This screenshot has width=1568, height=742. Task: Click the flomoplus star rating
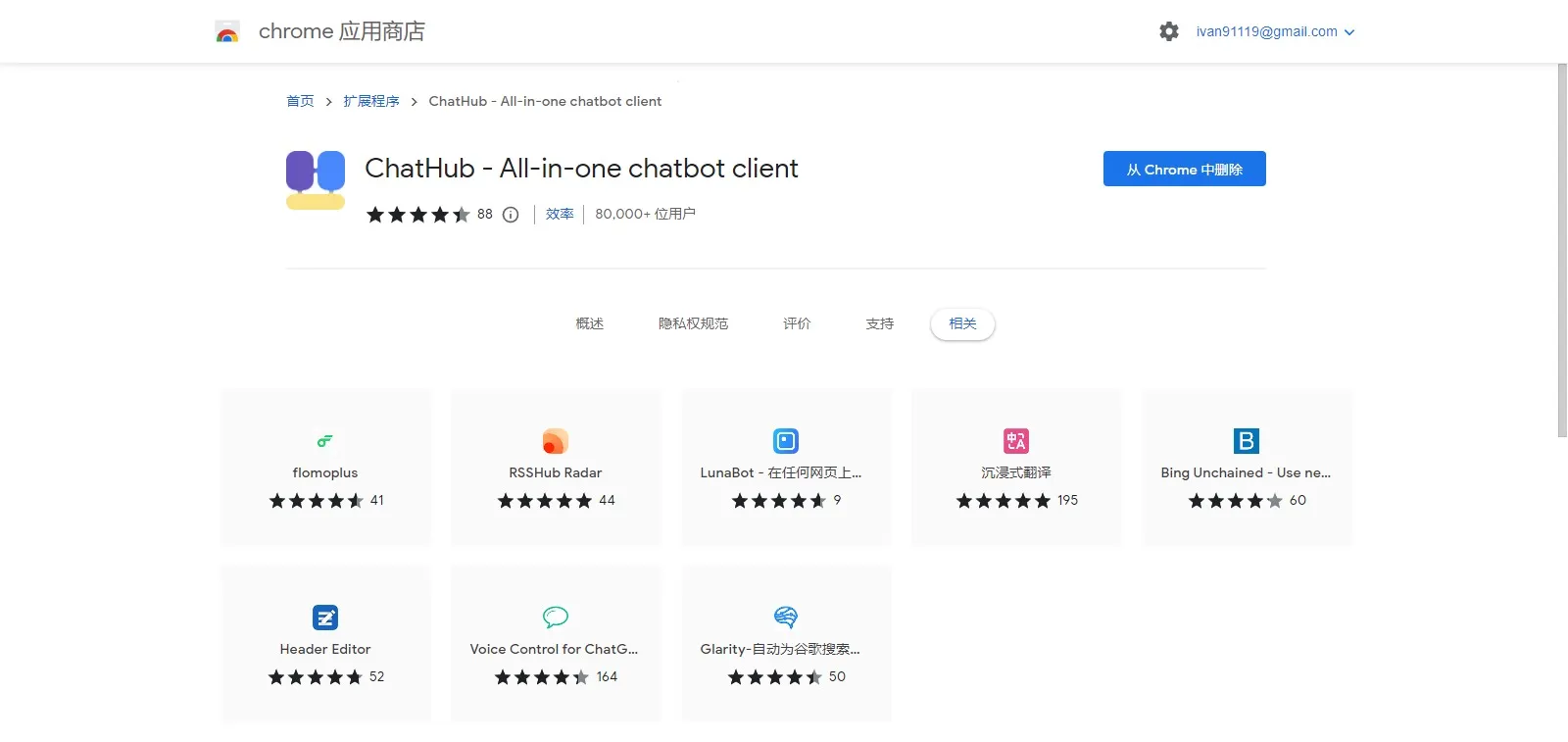point(317,501)
